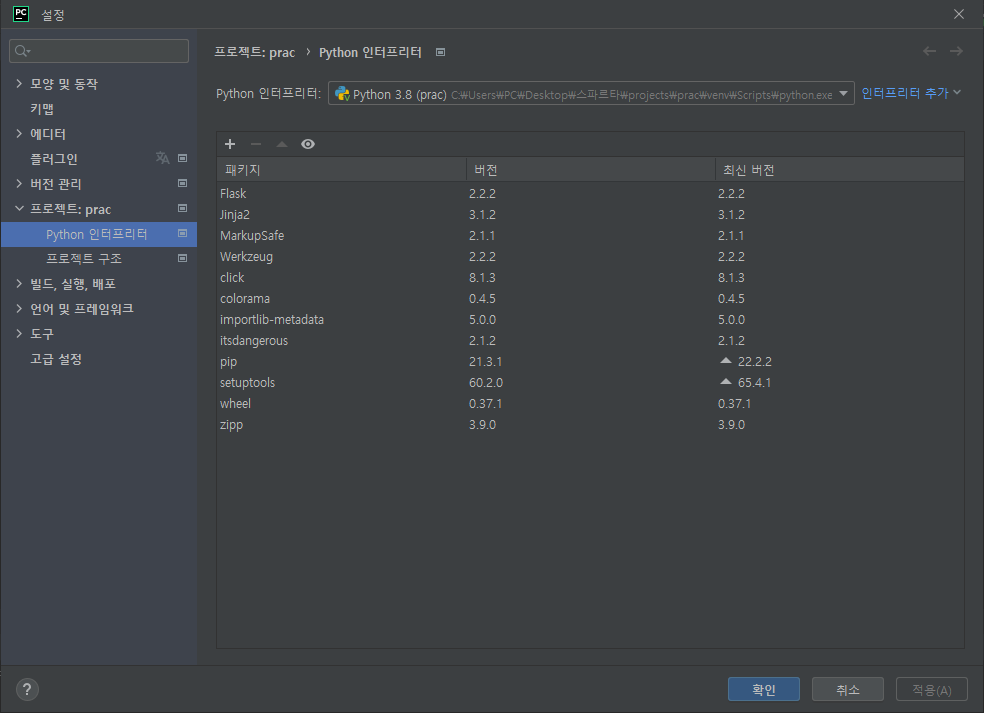Toggle show early releases eye icon
The image size is (984, 713).
point(308,144)
